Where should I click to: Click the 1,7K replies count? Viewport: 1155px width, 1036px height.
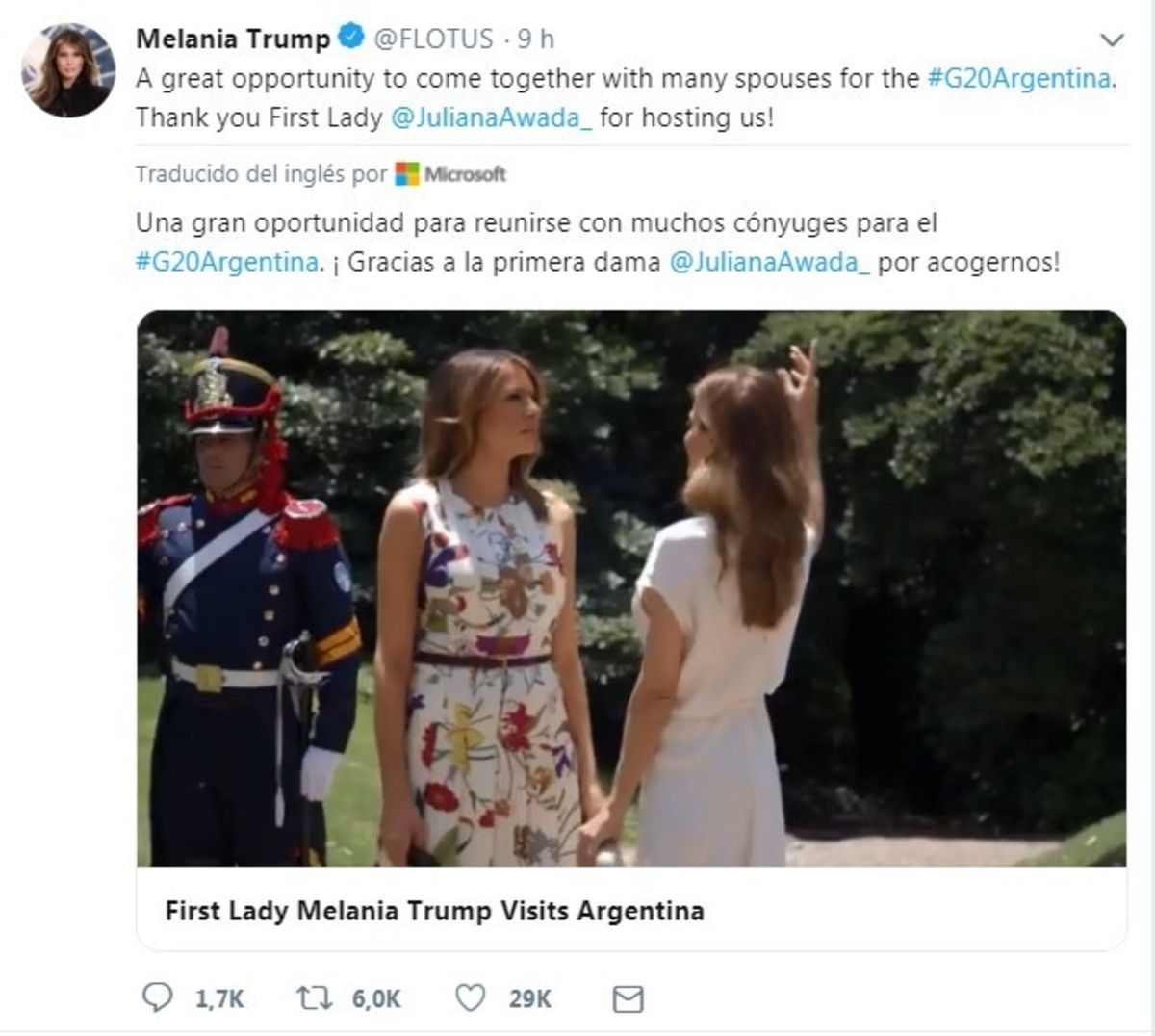point(219,999)
